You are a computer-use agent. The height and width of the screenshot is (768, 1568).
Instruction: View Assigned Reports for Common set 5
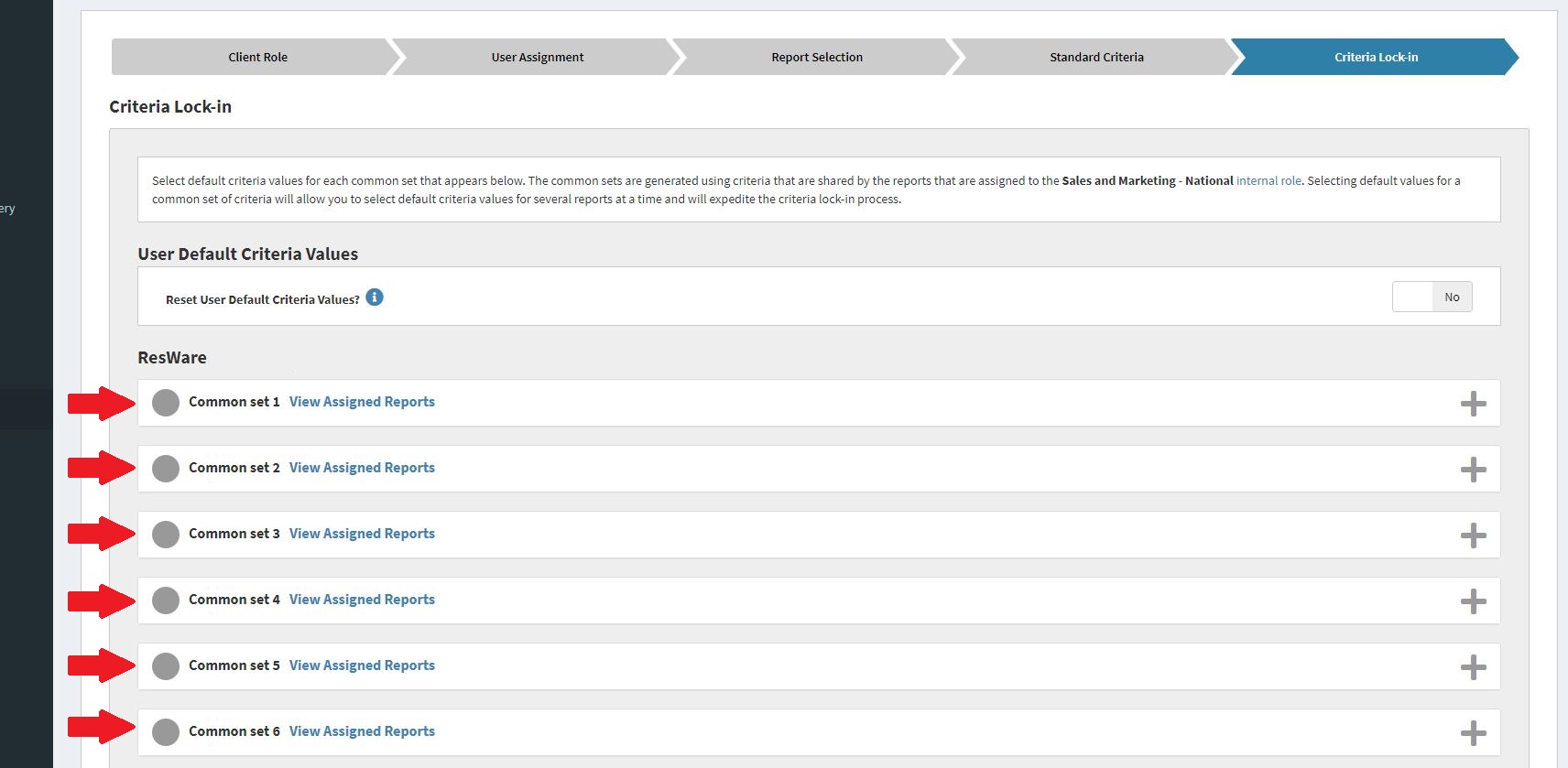pyautogui.click(x=362, y=665)
